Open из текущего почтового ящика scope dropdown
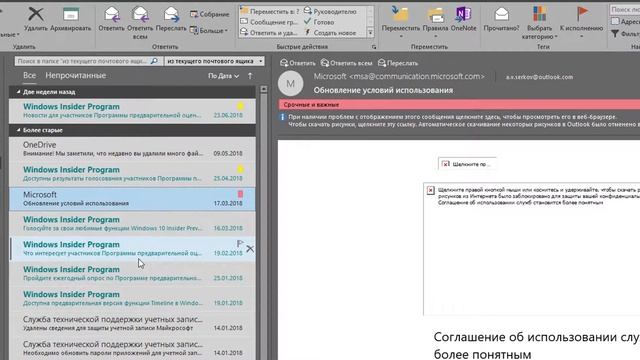640x360 pixels. click(215, 61)
